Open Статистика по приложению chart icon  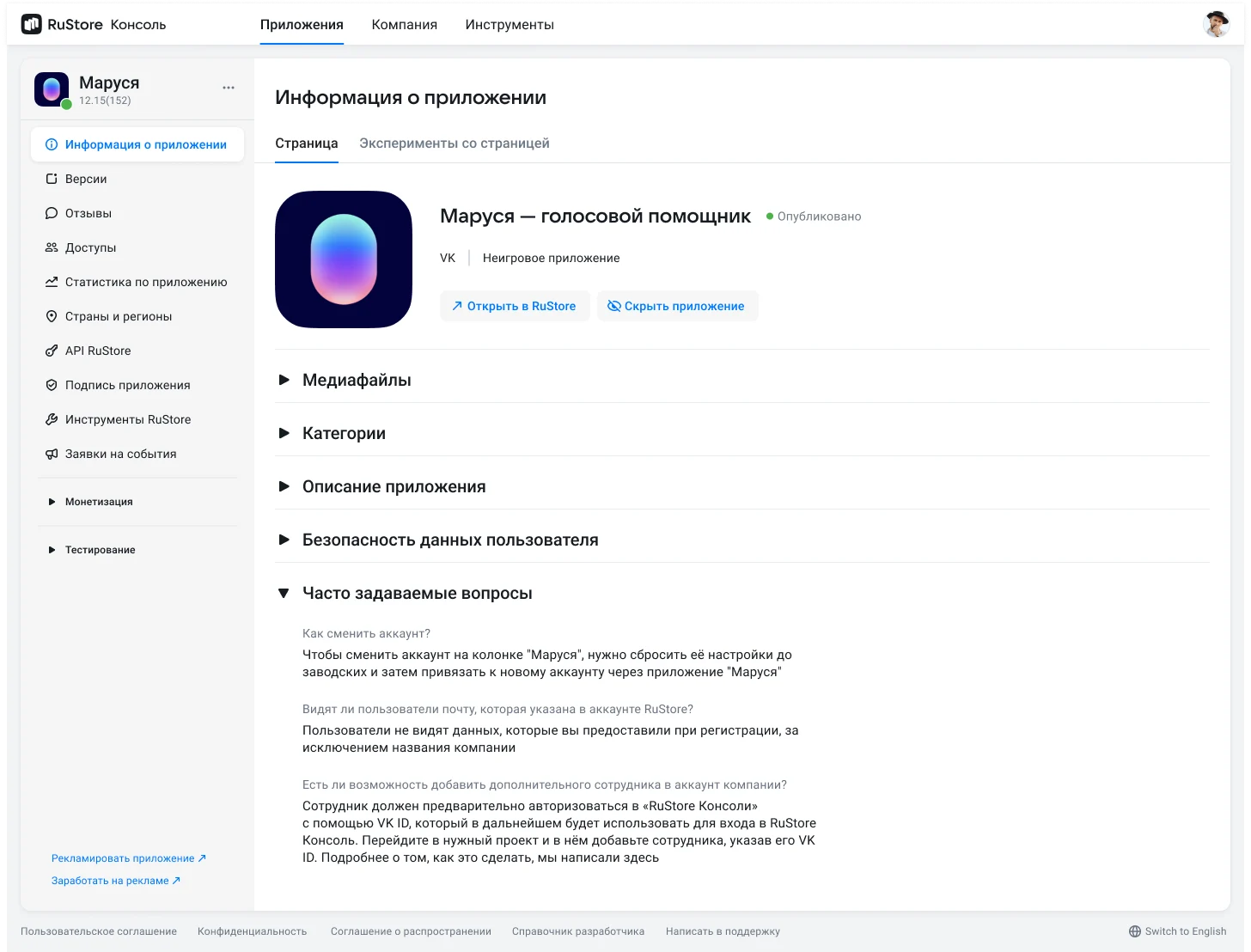click(52, 282)
